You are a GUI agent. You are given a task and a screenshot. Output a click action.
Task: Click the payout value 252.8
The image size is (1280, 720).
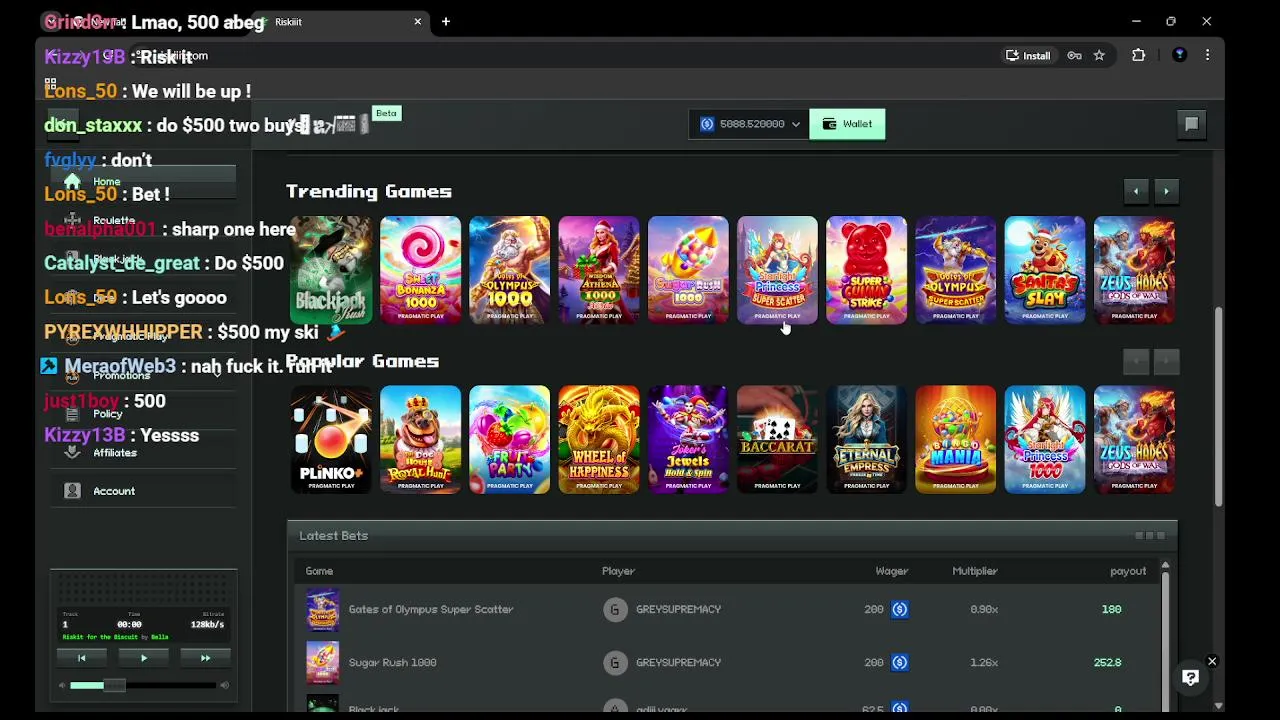(x=1107, y=662)
